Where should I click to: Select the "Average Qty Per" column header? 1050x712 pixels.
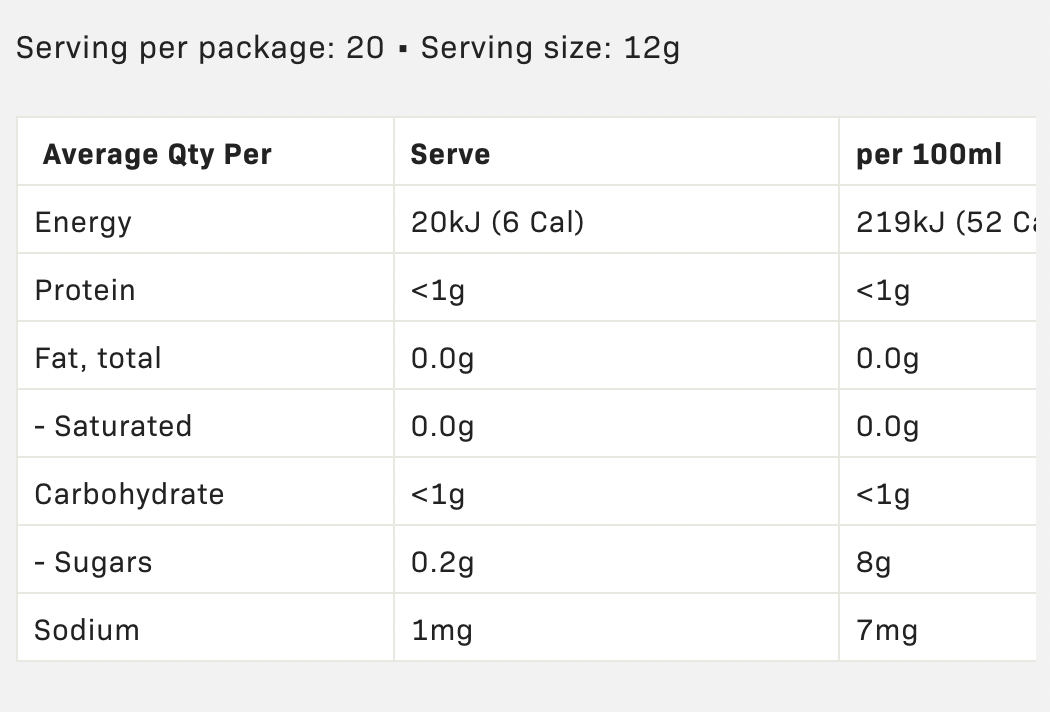point(157,155)
